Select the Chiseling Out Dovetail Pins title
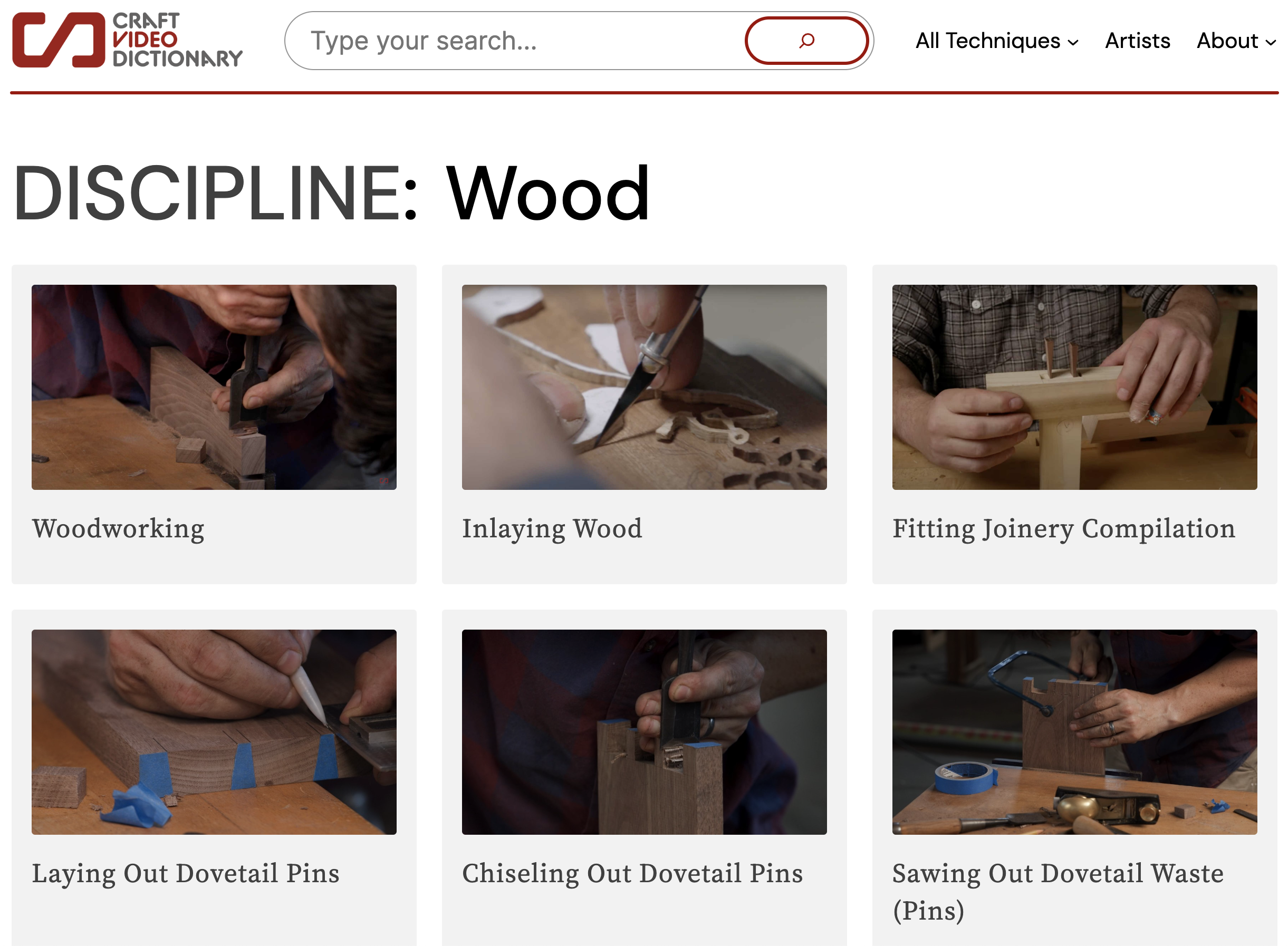Screen dimensions: 1288x946 (632, 873)
